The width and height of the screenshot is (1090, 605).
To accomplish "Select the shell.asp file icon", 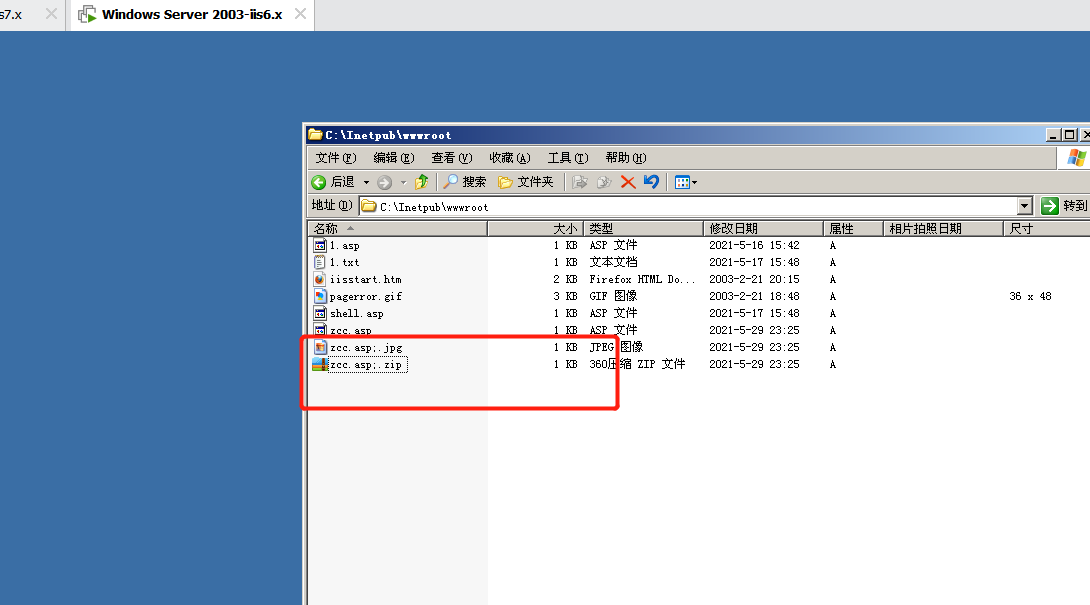I will (x=320, y=314).
